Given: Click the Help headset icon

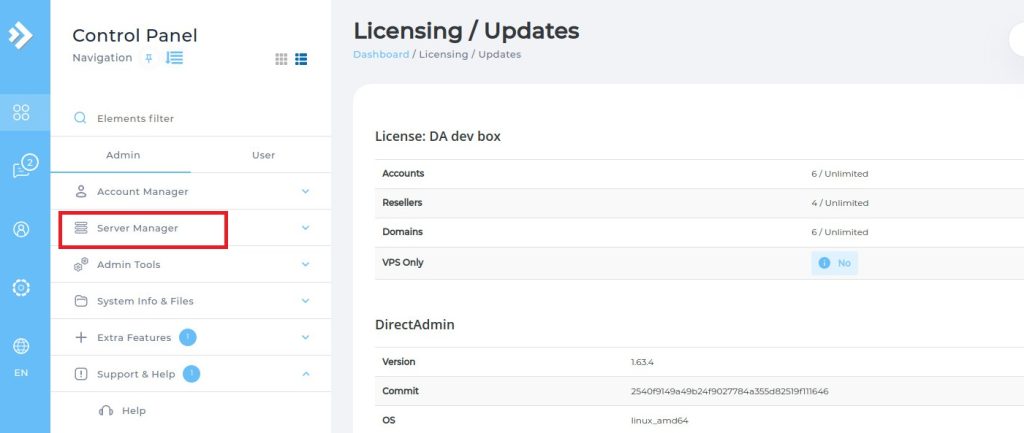Looking at the screenshot, I should pos(106,411).
